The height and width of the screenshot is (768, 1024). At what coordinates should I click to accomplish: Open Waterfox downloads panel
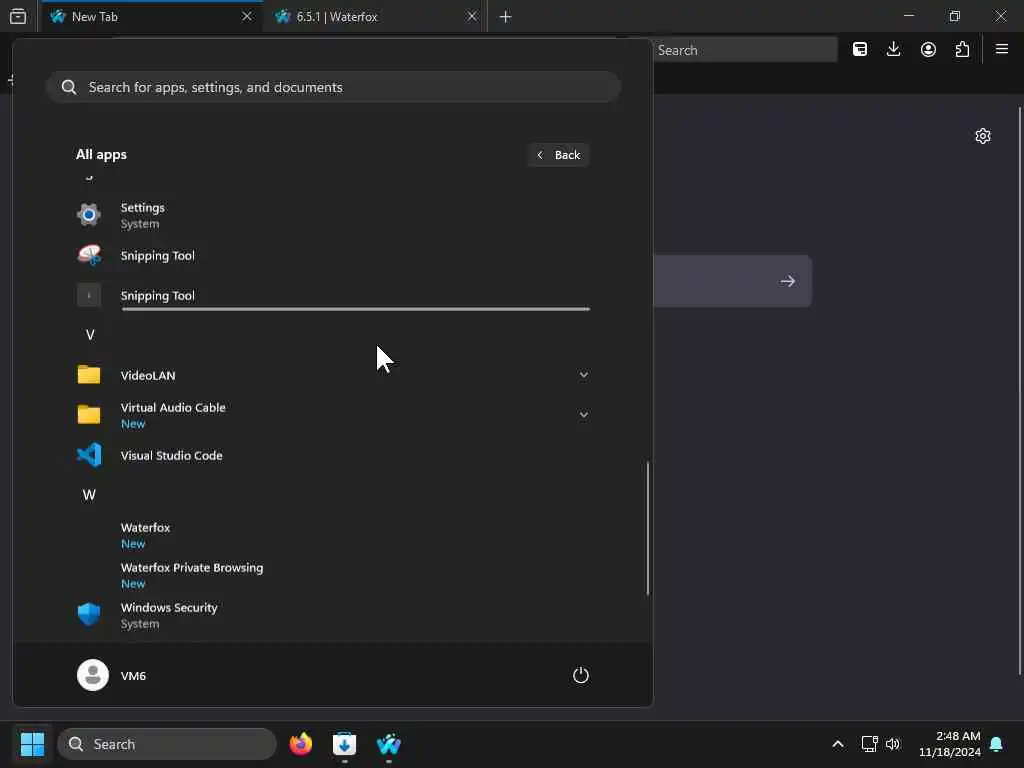tap(894, 50)
